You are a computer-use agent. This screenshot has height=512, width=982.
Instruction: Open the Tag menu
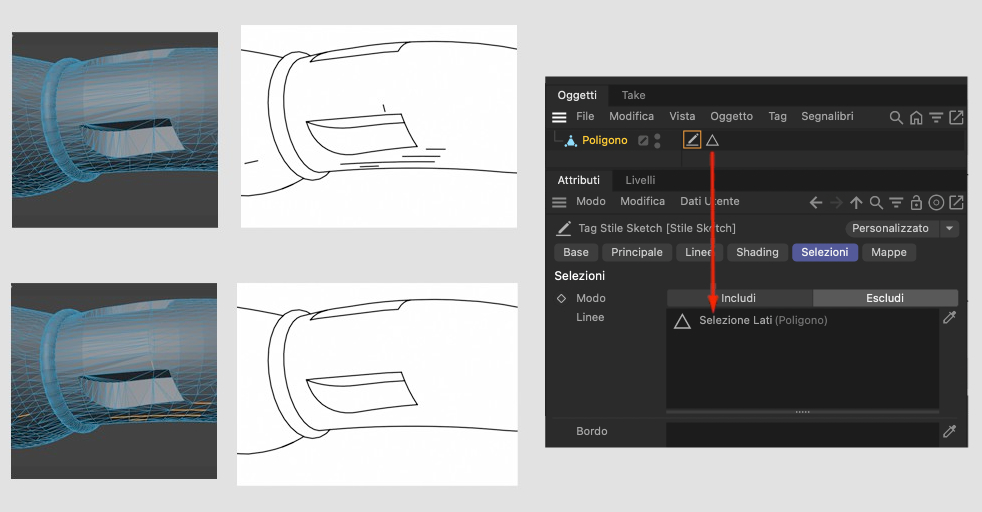tap(777, 116)
